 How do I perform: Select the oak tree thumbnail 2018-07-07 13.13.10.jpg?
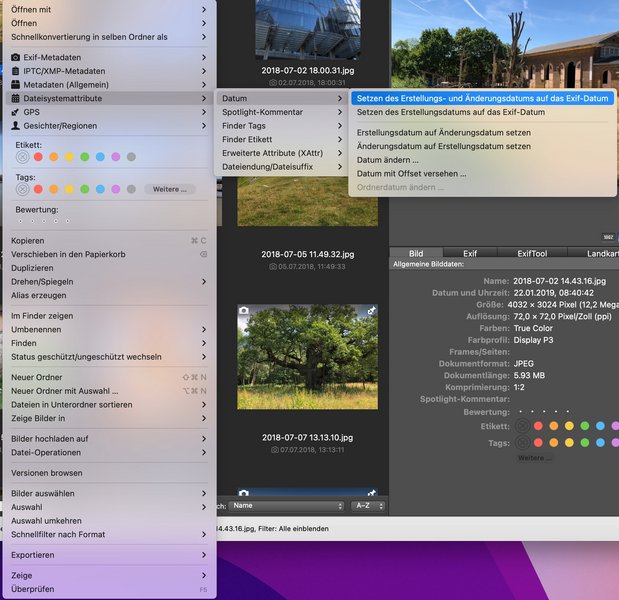[x=307, y=357]
